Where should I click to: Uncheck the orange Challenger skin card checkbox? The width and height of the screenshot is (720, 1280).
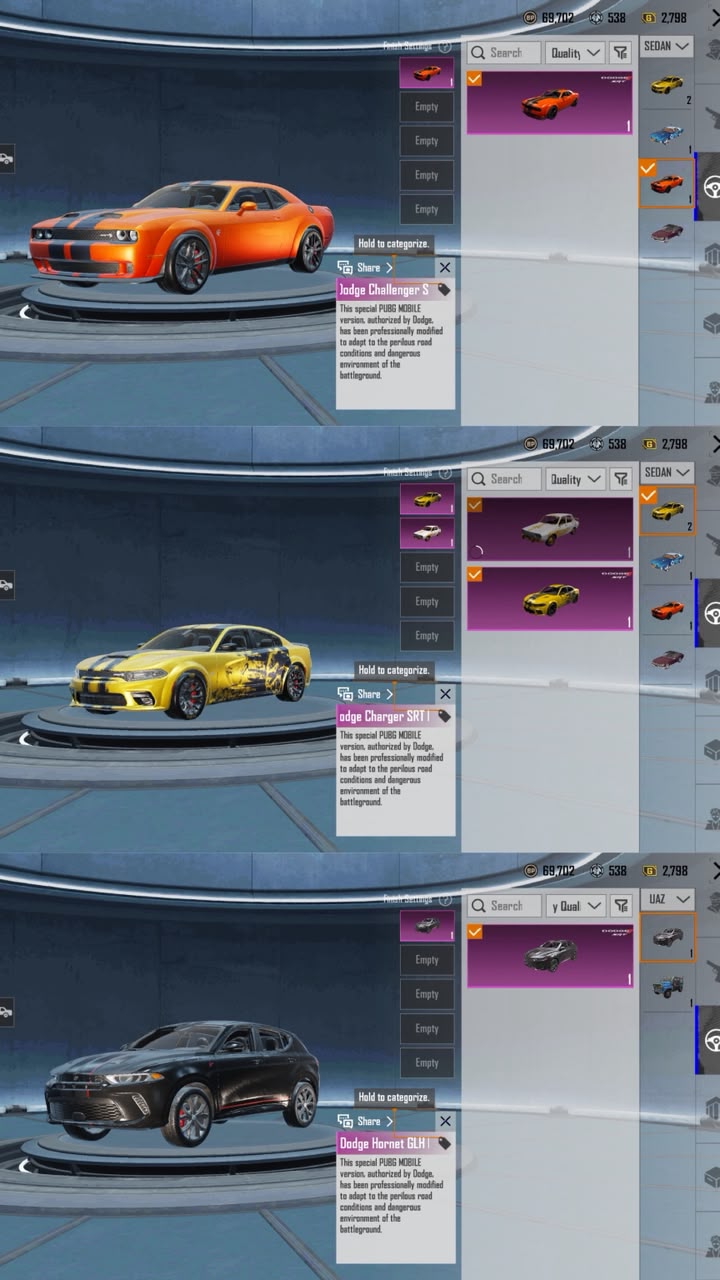[474, 78]
